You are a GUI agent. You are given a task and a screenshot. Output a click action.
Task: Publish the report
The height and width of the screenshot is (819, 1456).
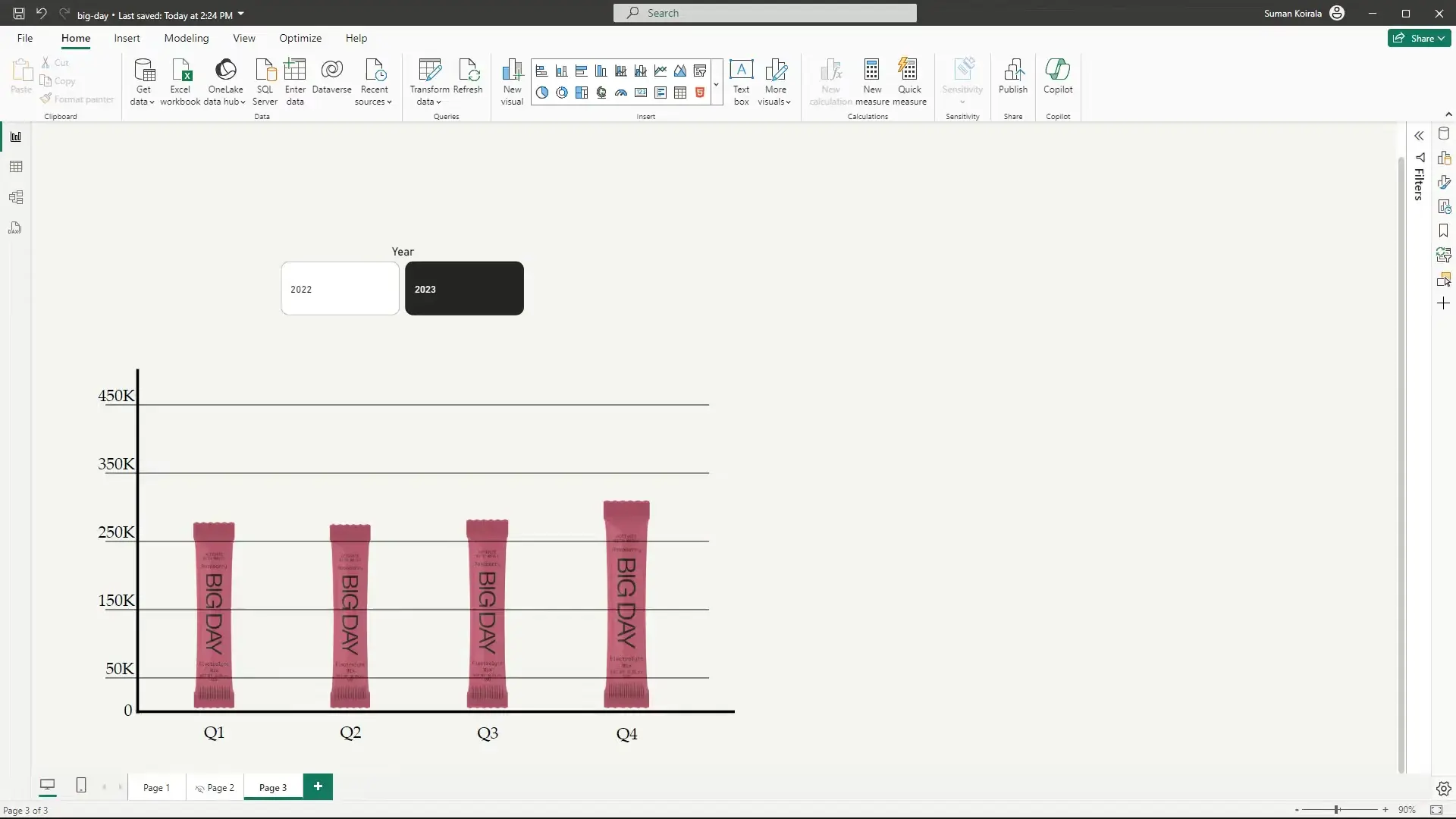click(x=1012, y=77)
